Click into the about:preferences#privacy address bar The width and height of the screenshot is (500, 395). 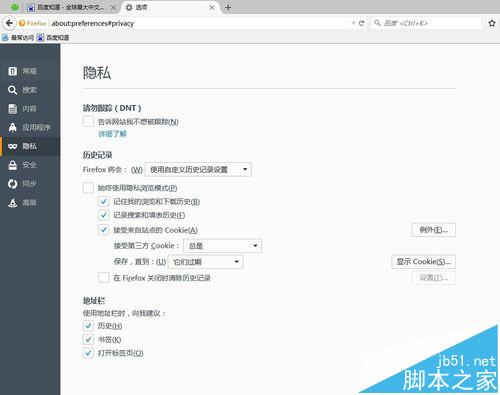pos(200,23)
